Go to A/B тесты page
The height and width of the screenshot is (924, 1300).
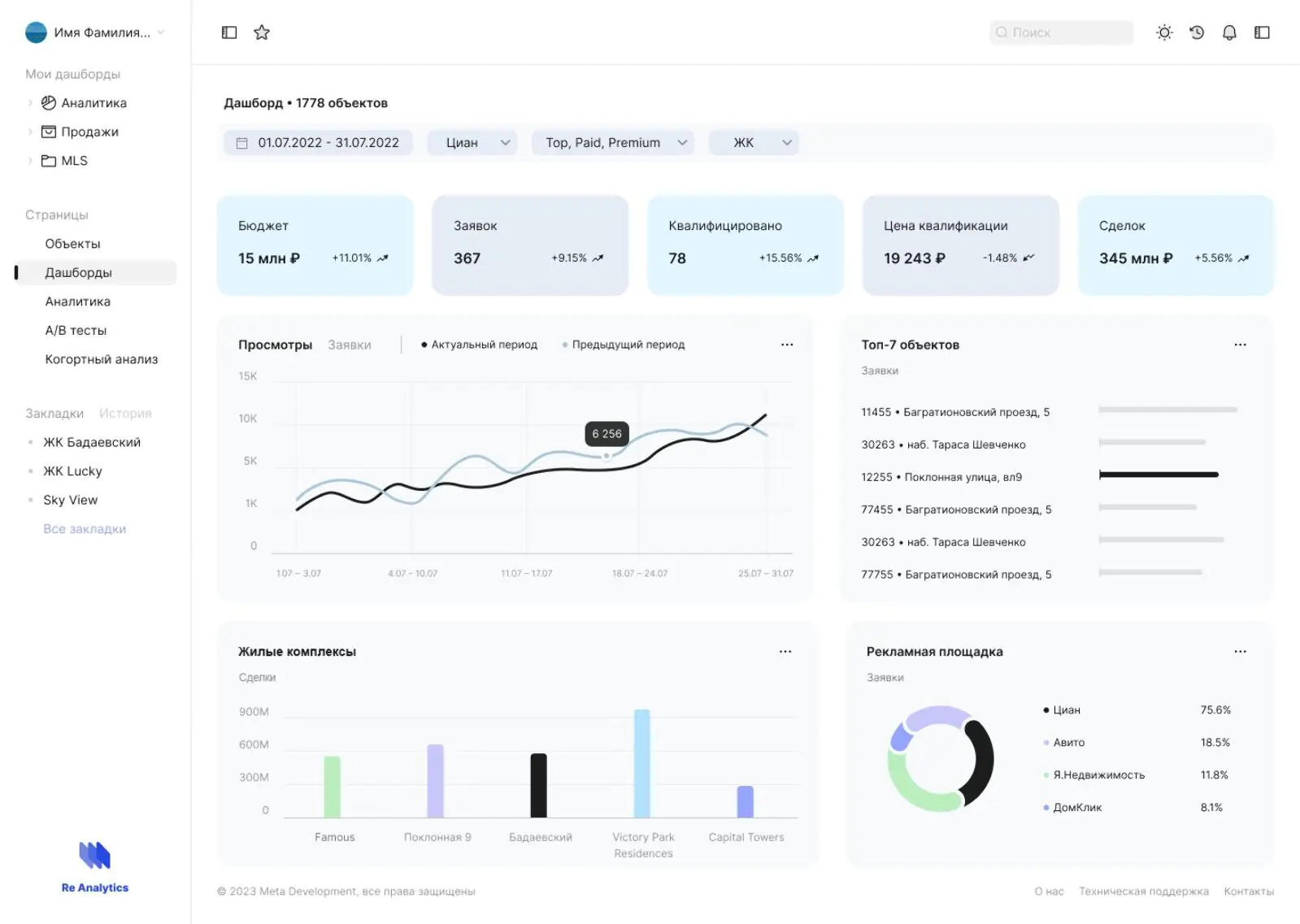point(76,331)
